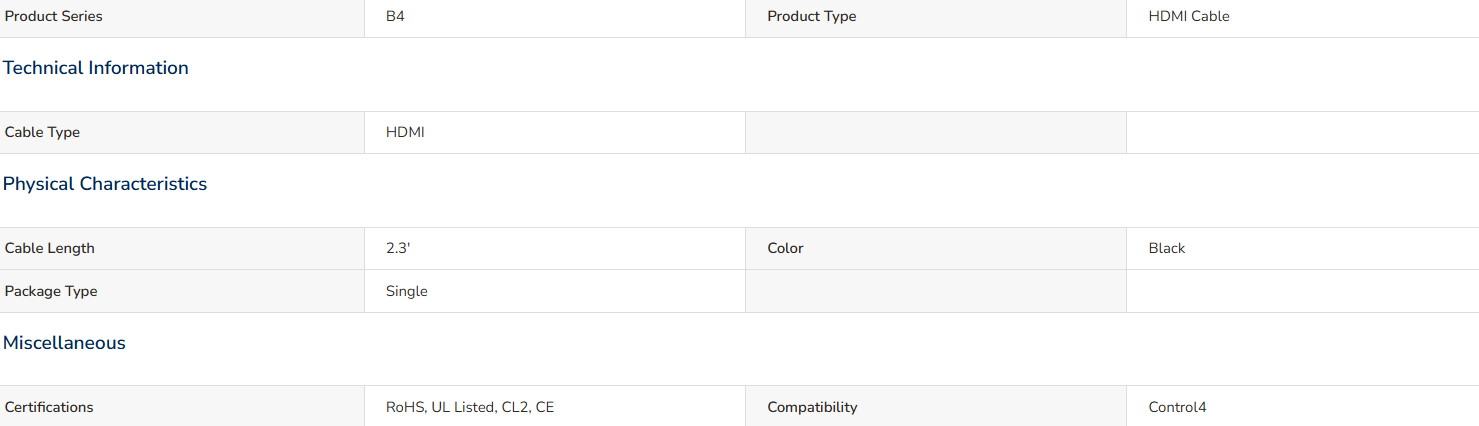
Task: Click the Cable Type label
Action: pos(42,132)
